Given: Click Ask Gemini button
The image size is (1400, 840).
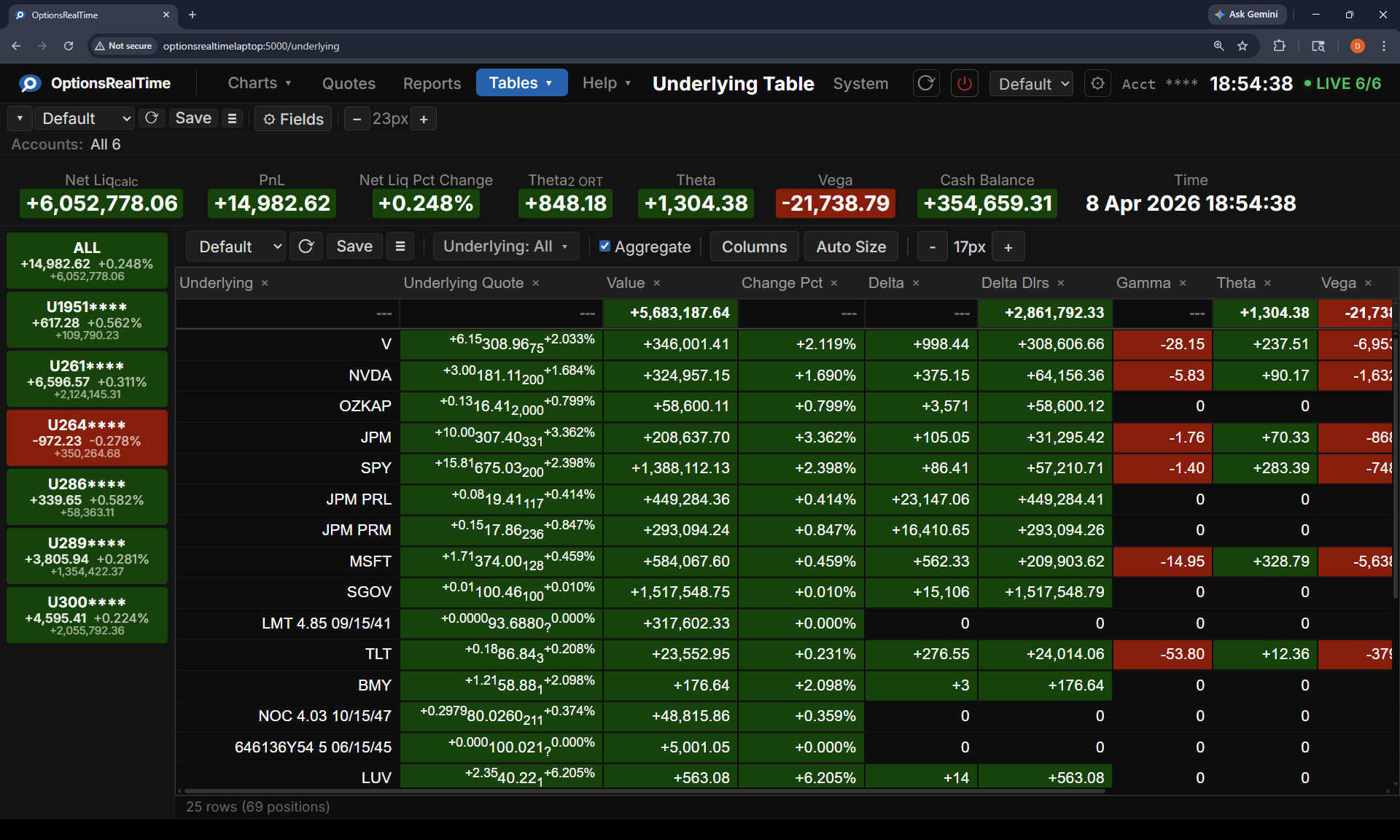Looking at the screenshot, I should pos(1247,15).
